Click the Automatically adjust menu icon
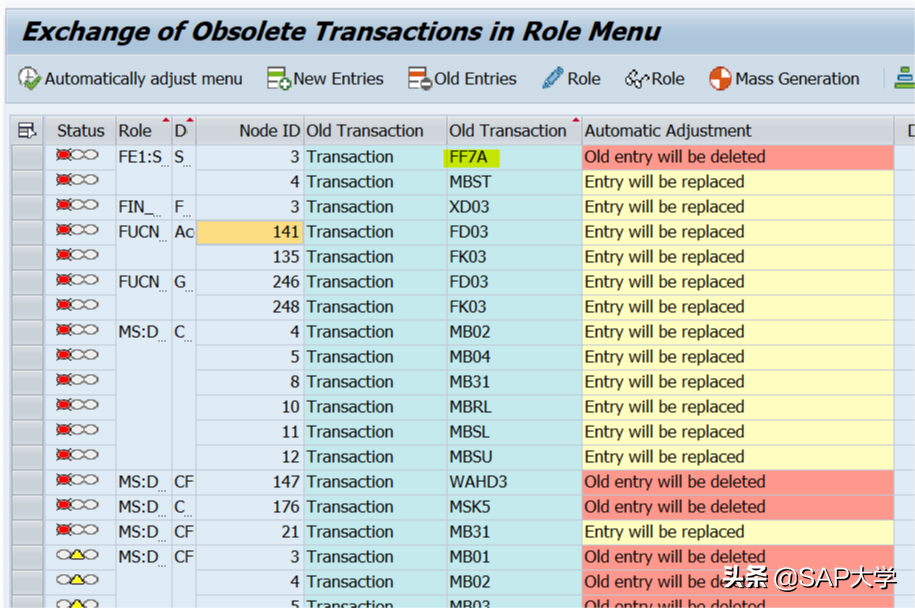Image resolution: width=915 pixels, height=608 pixels. 30,78
